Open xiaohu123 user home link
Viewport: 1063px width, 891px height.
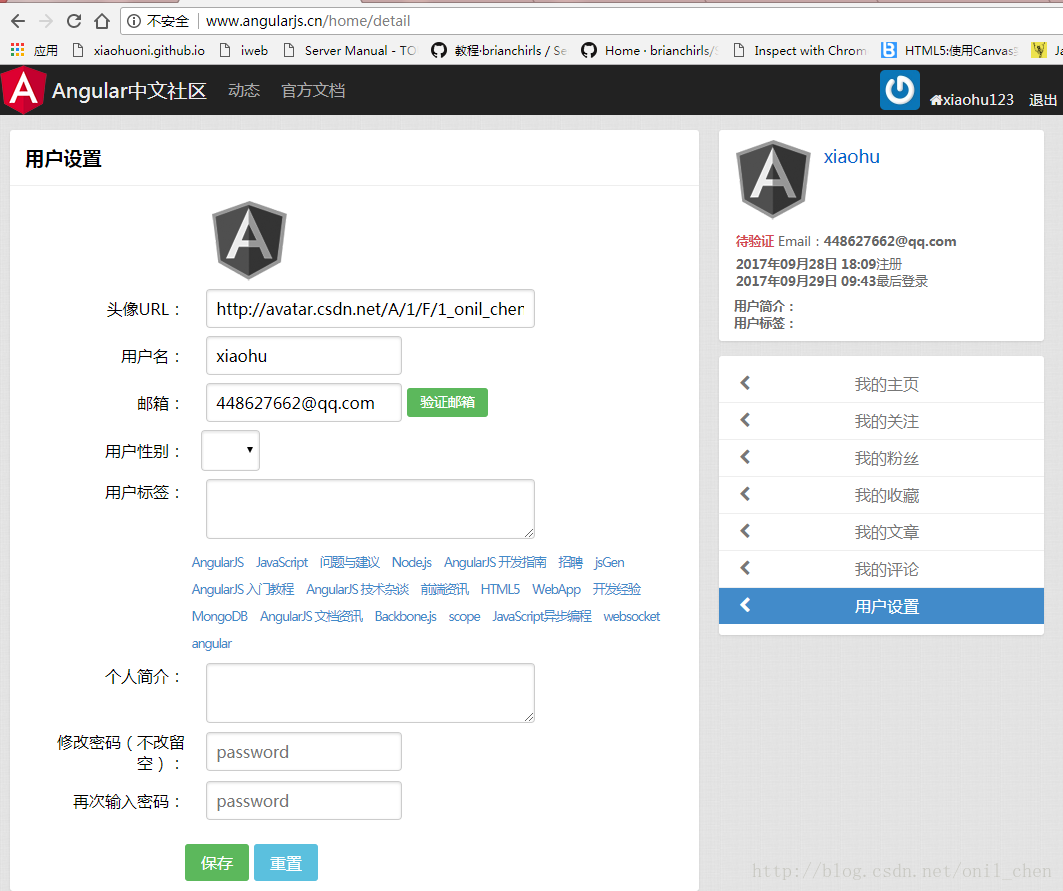[x=971, y=100]
